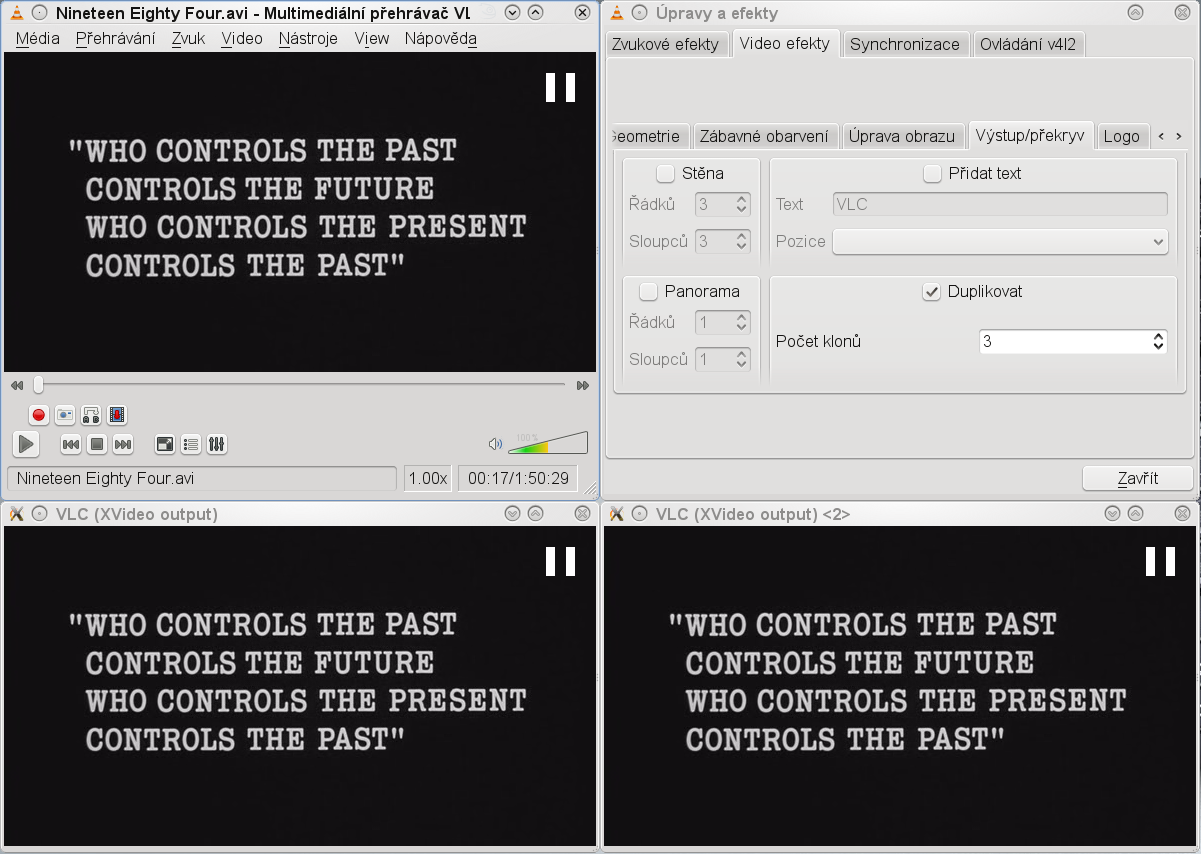
Task: Click VLC cone icon in main player title bar
Action: [16, 13]
